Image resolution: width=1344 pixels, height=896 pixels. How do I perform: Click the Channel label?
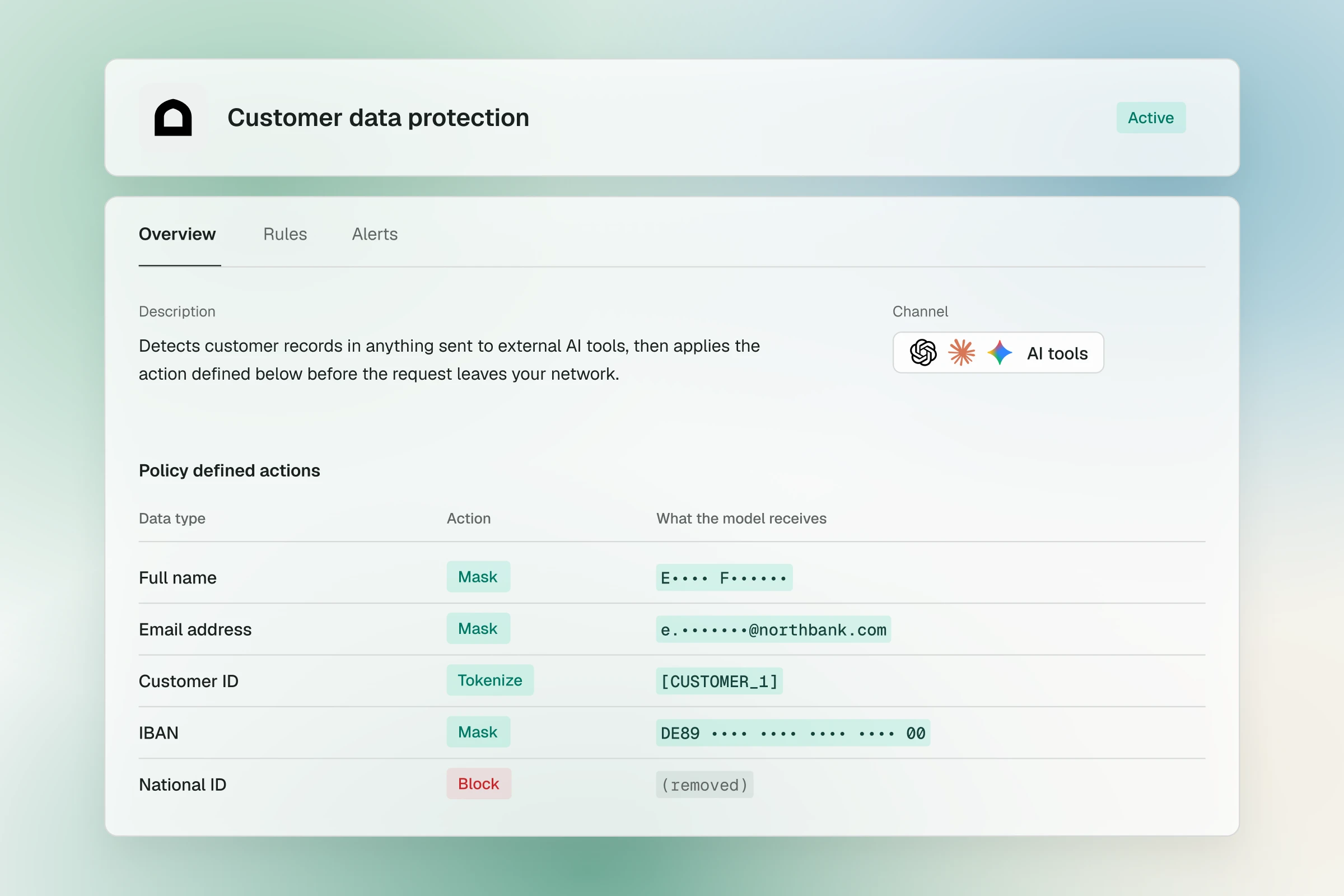pyautogui.click(x=920, y=311)
